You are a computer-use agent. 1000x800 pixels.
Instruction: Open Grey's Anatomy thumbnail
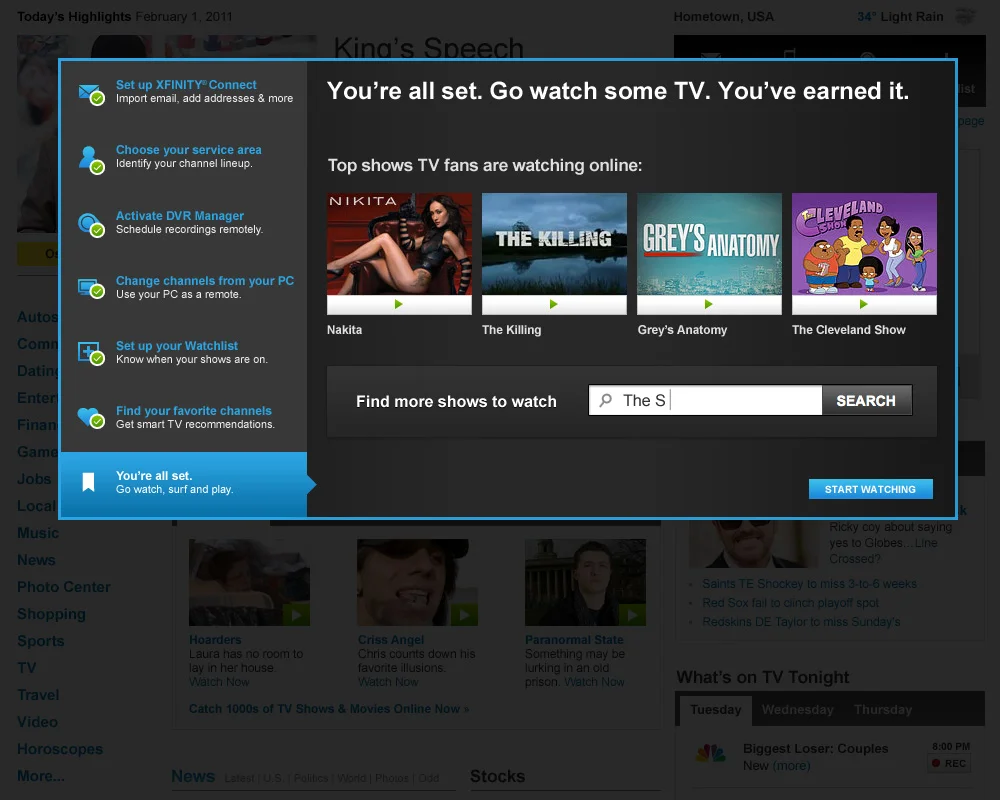click(x=709, y=244)
